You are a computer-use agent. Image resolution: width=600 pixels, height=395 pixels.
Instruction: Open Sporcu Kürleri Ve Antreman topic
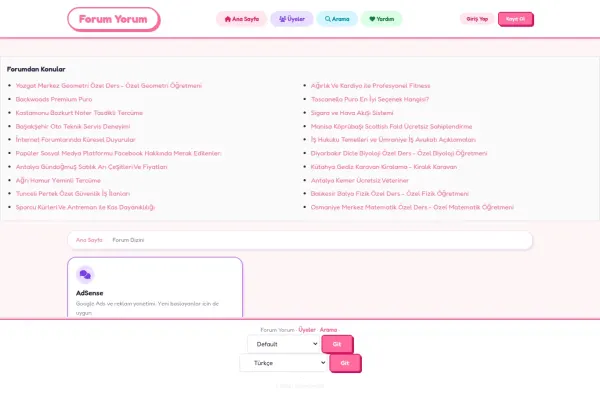pyautogui.click(x=85, y=207)
